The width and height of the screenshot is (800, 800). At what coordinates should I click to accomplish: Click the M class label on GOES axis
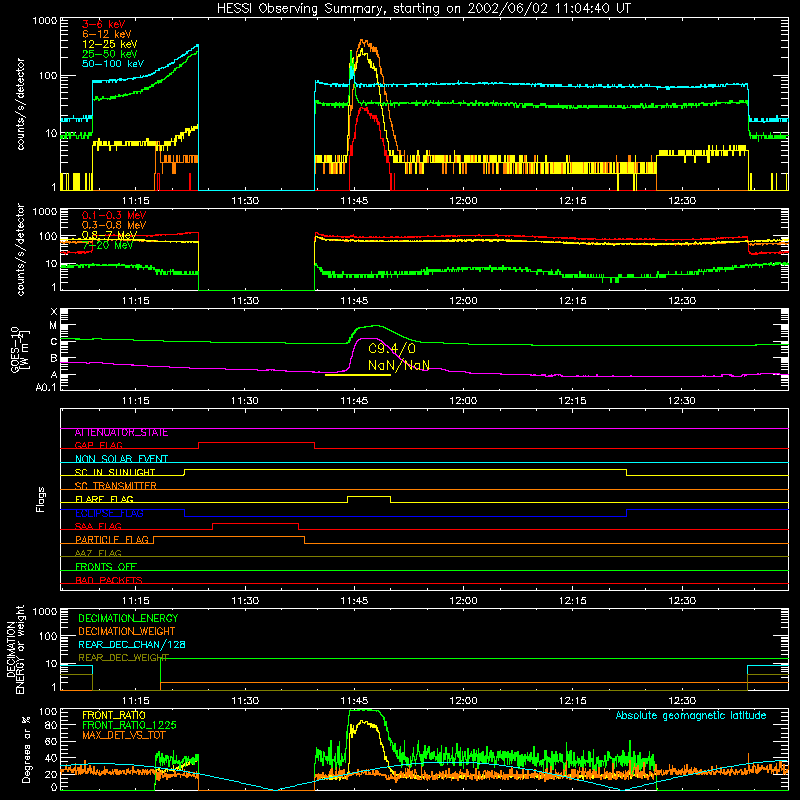[x=53, y=326]
